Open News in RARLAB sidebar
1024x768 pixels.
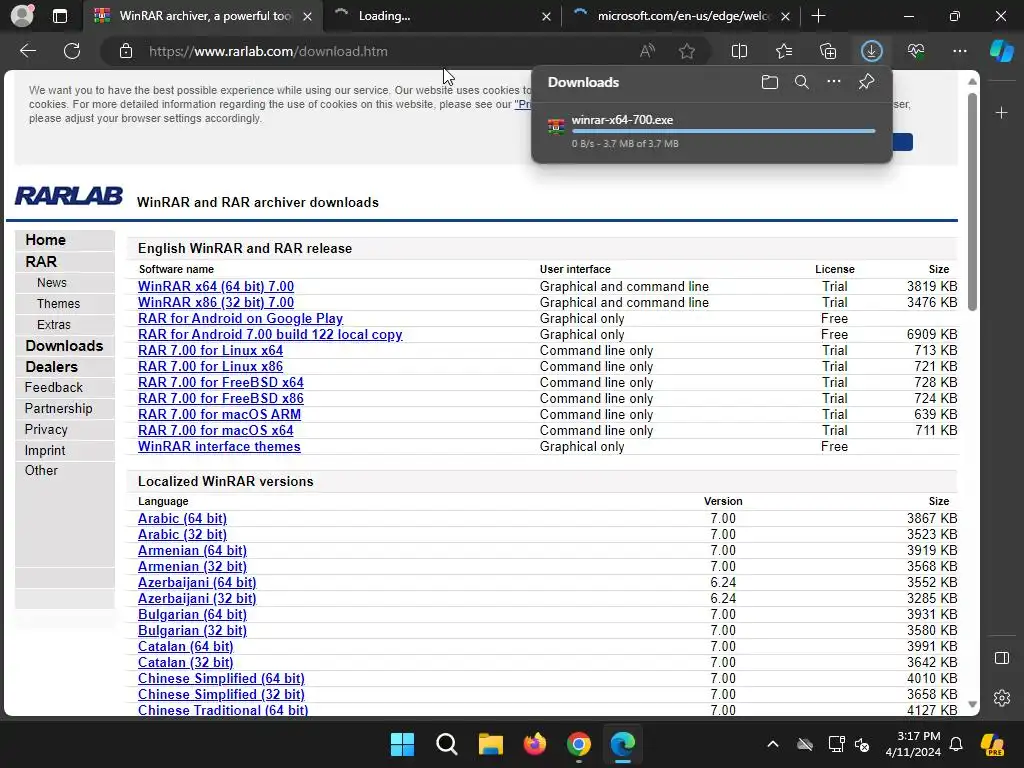tap(52, 283)
